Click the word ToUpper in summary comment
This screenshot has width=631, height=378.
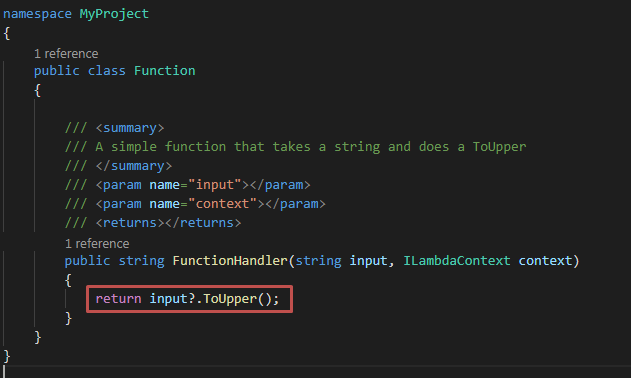pos(499,147)
